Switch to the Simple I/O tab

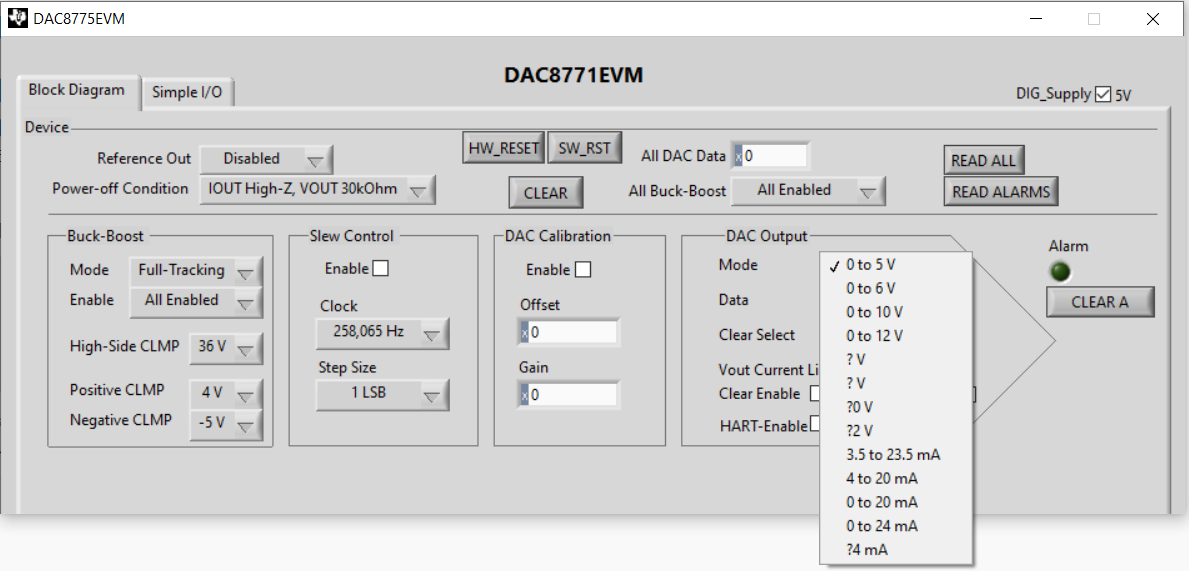pos(187,93)
